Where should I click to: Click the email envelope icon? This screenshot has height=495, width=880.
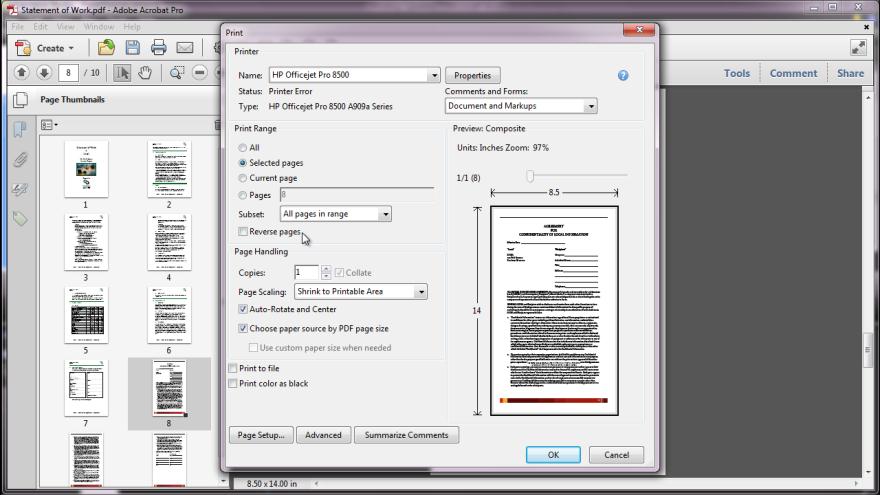(x=185, y=48)
